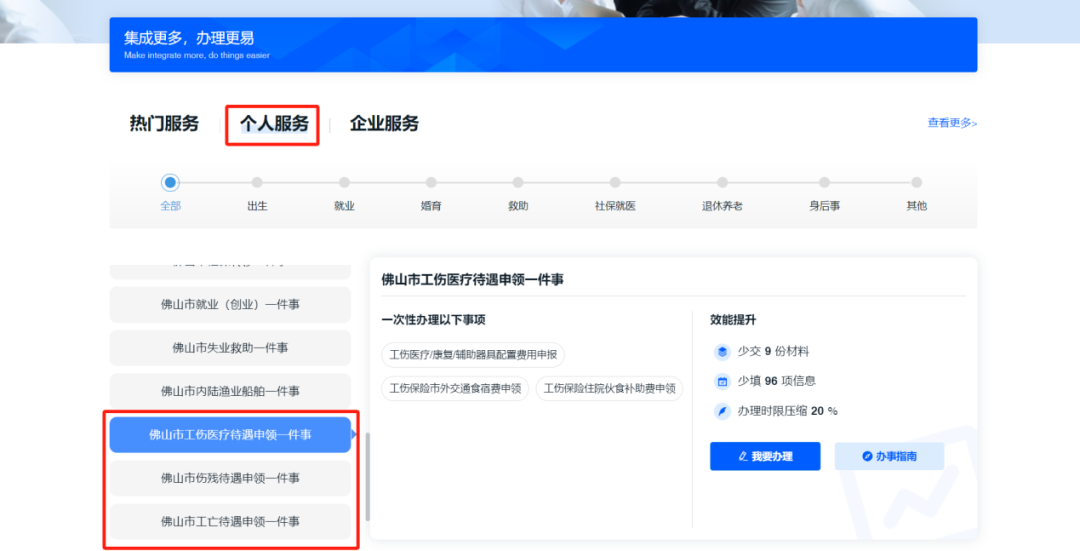Click the 少填信息 form icon

(x=722, y=382)
